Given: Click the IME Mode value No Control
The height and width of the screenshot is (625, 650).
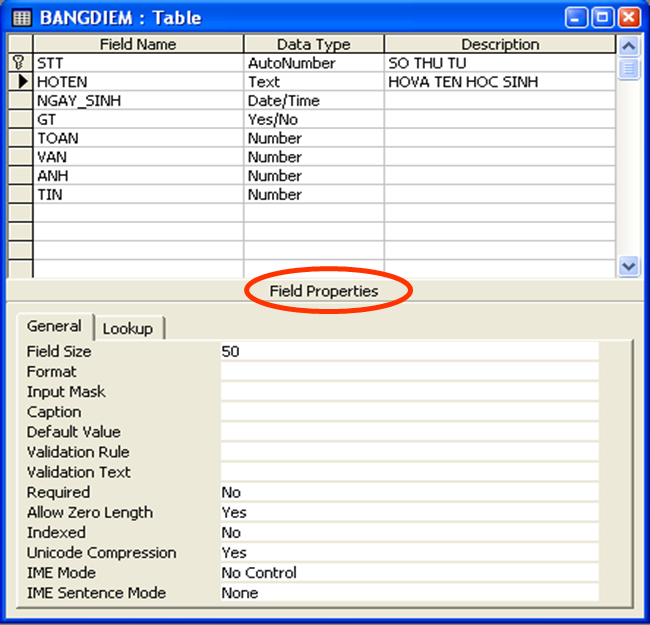Looking at the screenshot, I should pos(410,572).
